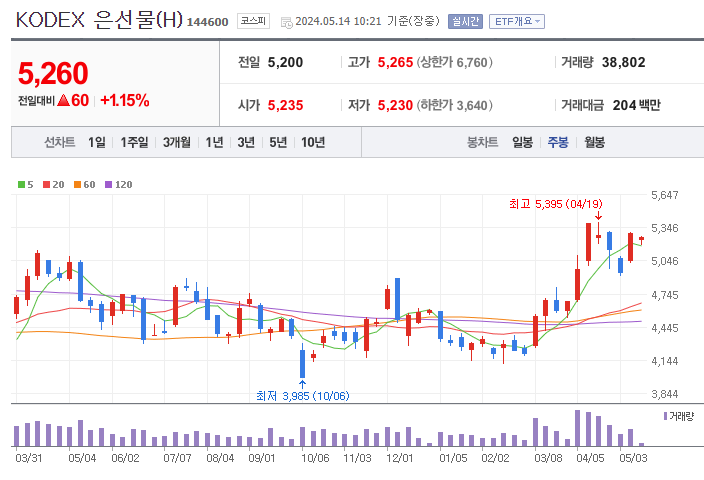Image resolution: width=704 pixels, height=480 pixels.
Task: Click the 12/01 date axis label
Action: point(400,458)
